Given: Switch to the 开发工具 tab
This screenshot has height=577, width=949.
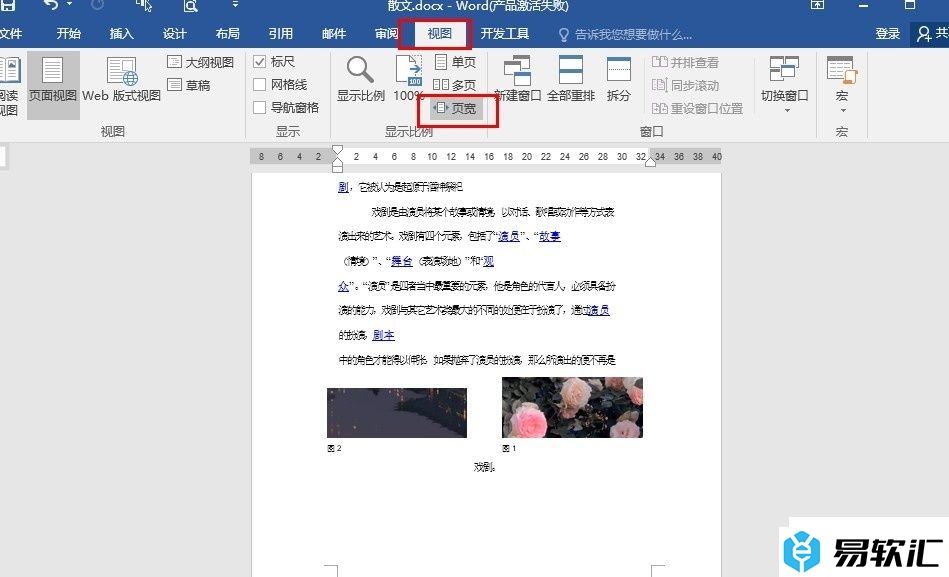Looking at the screenshot, I should click(504, 34).
